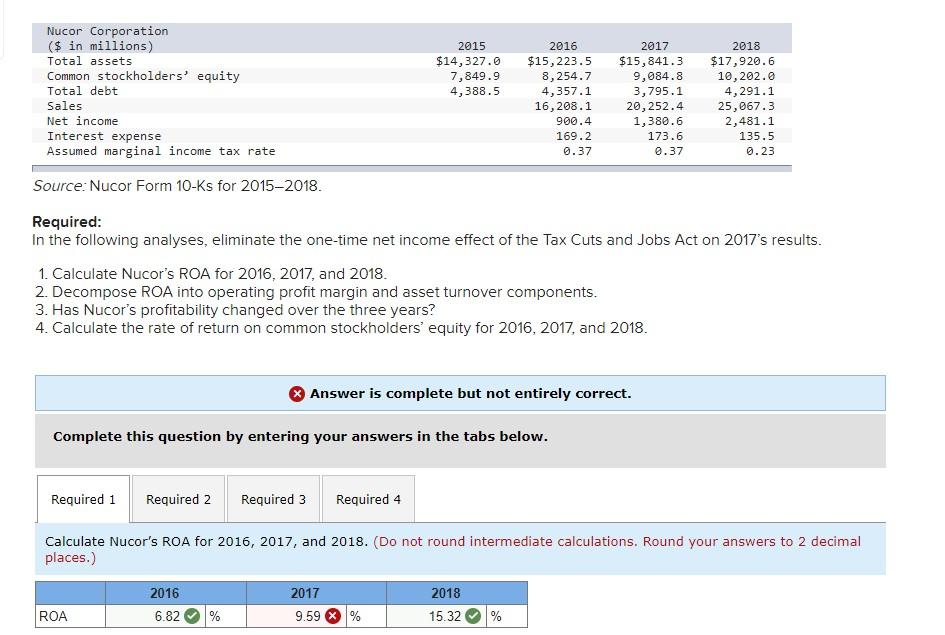Click the 2018 ROA answer field
Image resolution: width=945 pixels, height=635 pixels.
coord(437,616)
